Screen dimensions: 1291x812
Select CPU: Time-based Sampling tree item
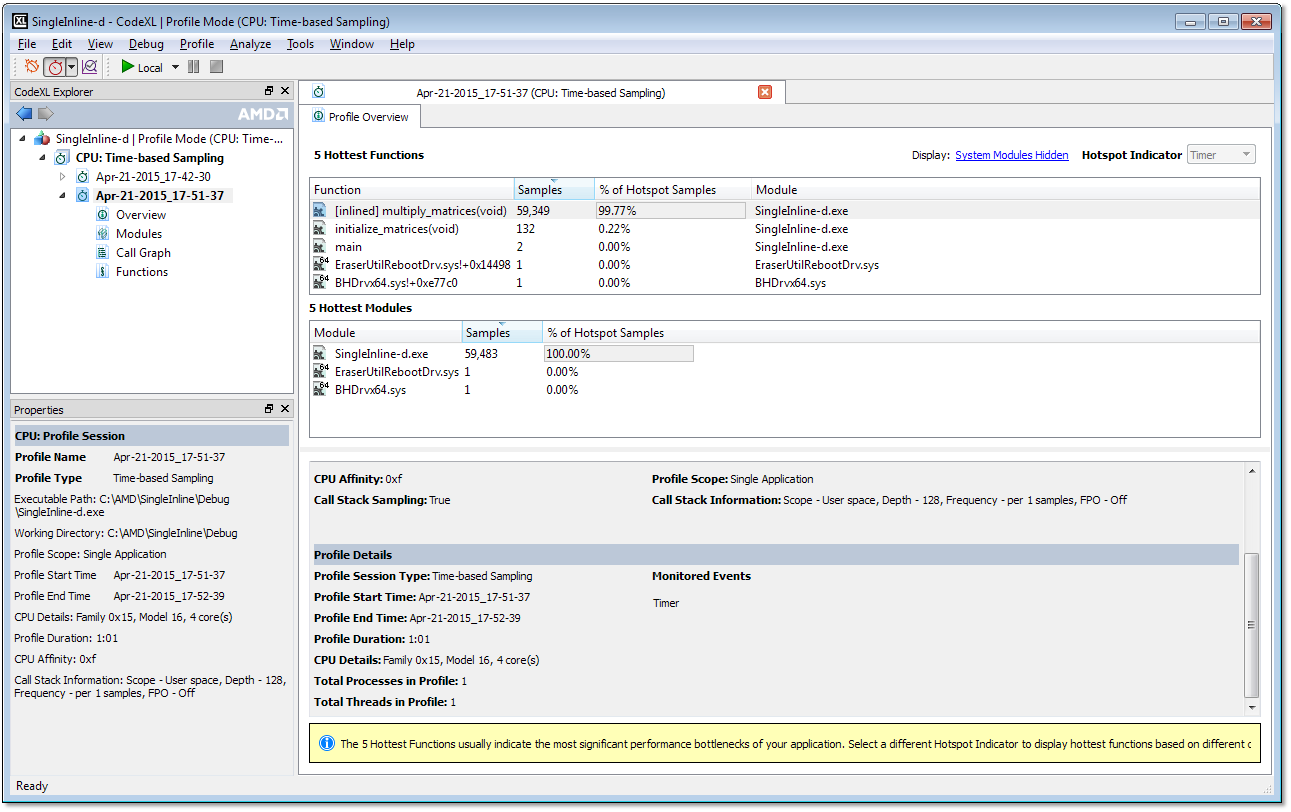150,158
